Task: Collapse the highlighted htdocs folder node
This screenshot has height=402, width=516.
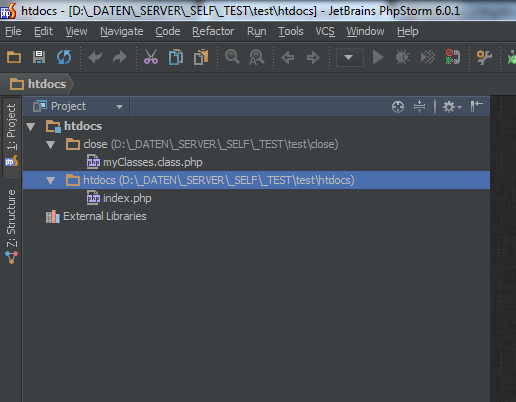Action: (x=51, y=181)
